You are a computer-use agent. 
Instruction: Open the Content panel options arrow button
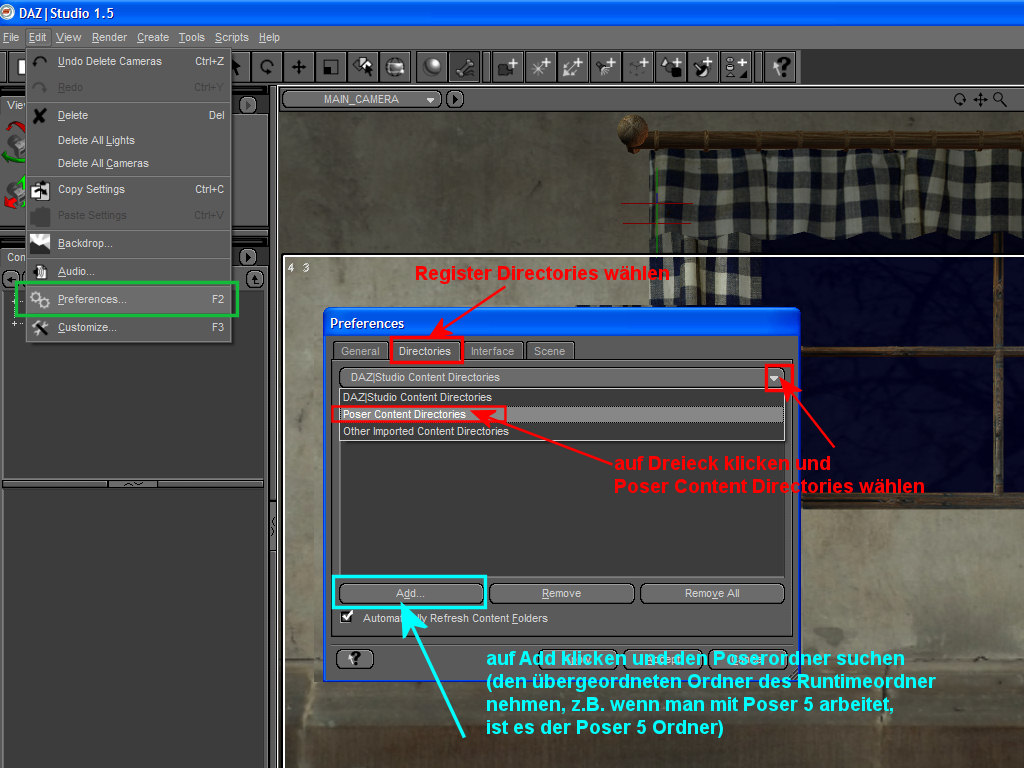pos(248,257)
